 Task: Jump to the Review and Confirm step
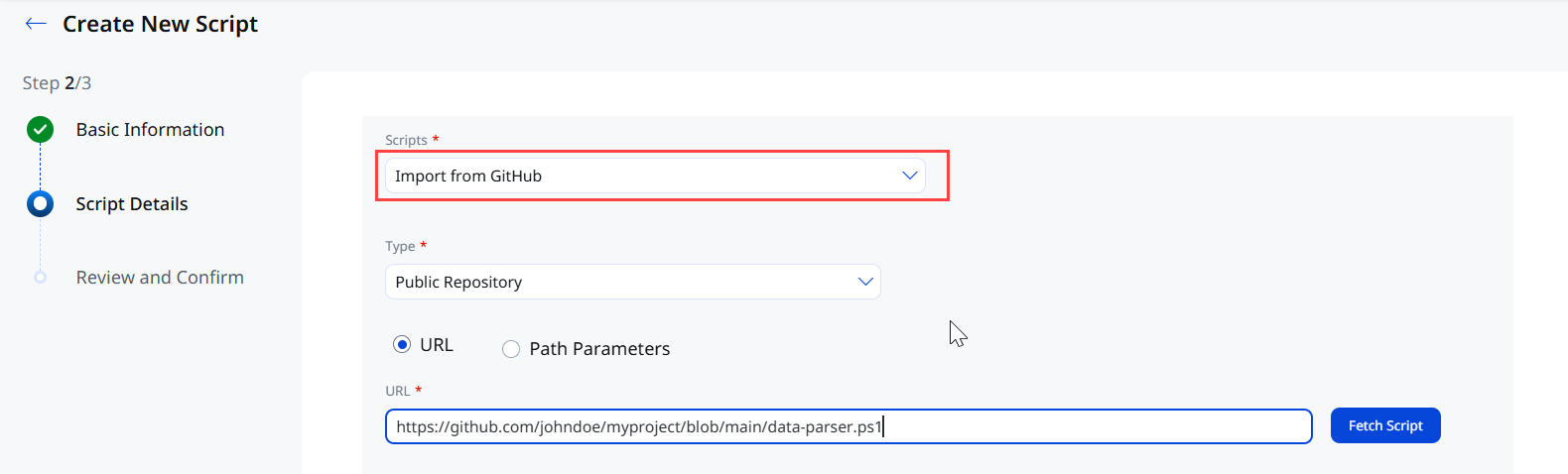point(160,278)
